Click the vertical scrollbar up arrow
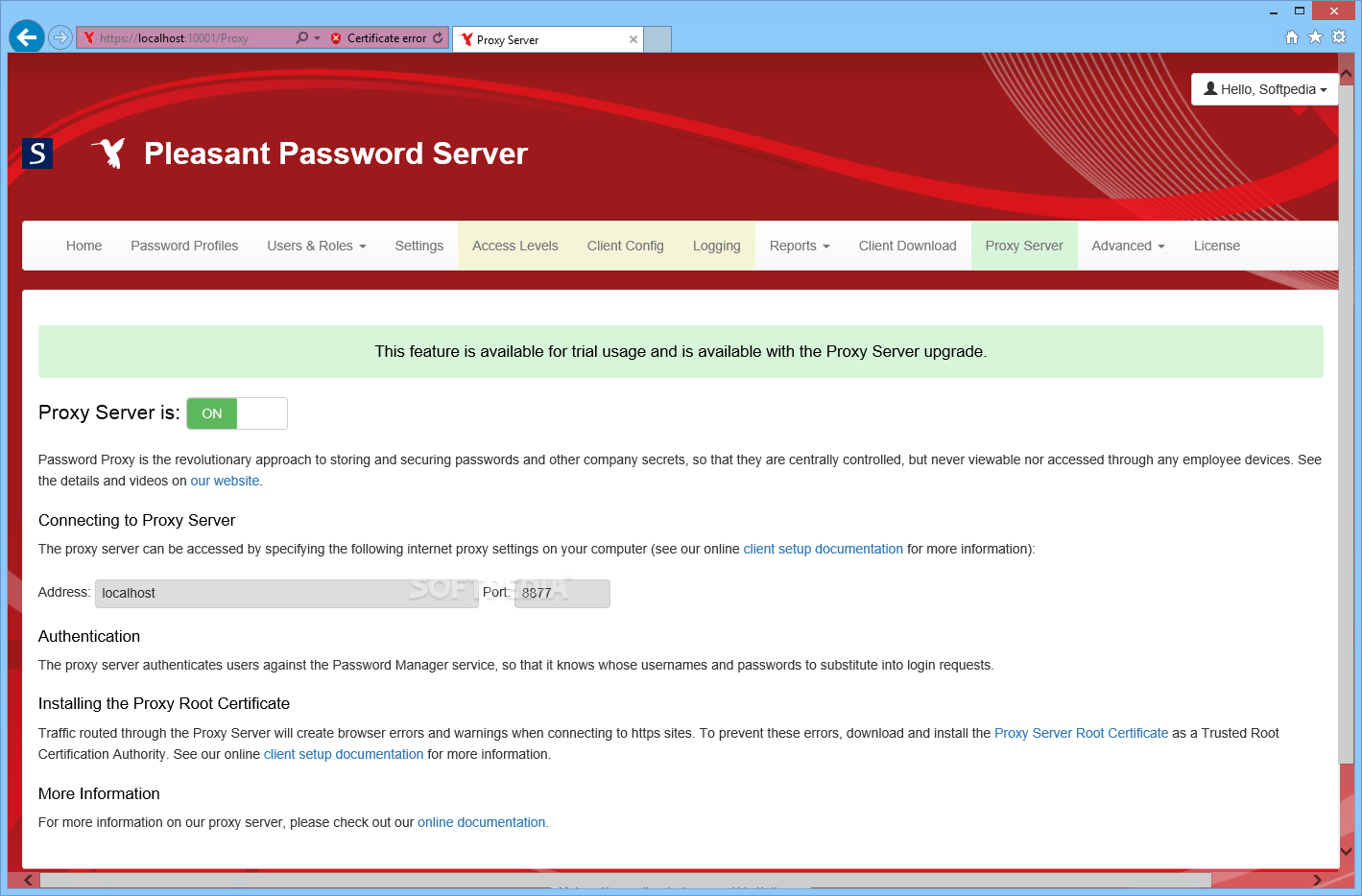Screen dimensions: 1362x896 [1346, 74]
